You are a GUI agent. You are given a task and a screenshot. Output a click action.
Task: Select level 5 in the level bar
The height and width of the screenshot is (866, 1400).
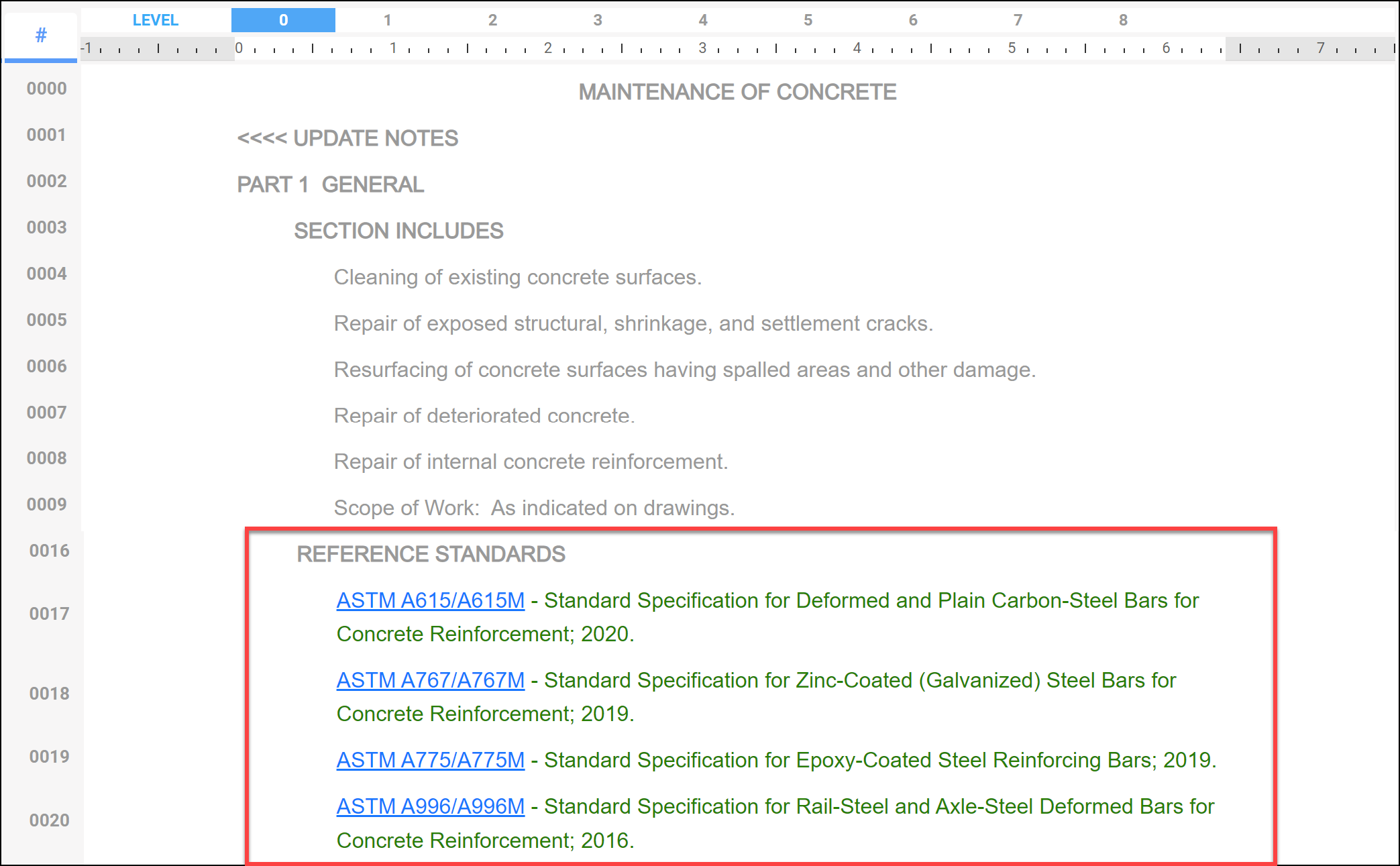coord(808,20)
